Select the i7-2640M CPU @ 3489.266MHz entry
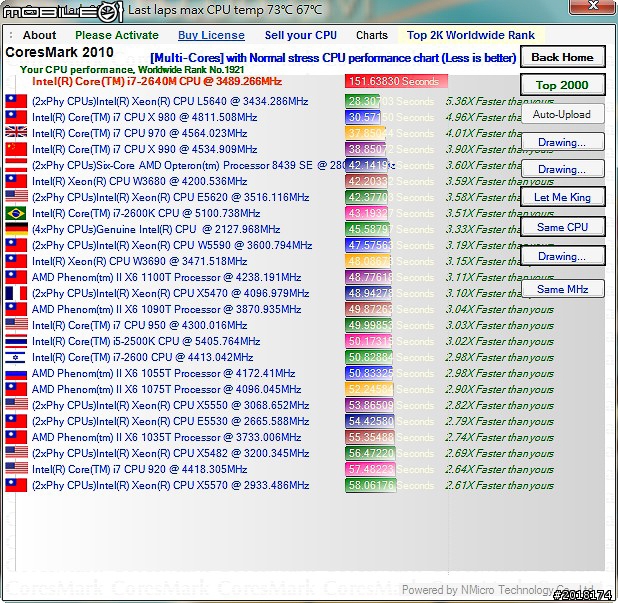The image size is (618, 603). pyautogui.click(x=157, y=82)
